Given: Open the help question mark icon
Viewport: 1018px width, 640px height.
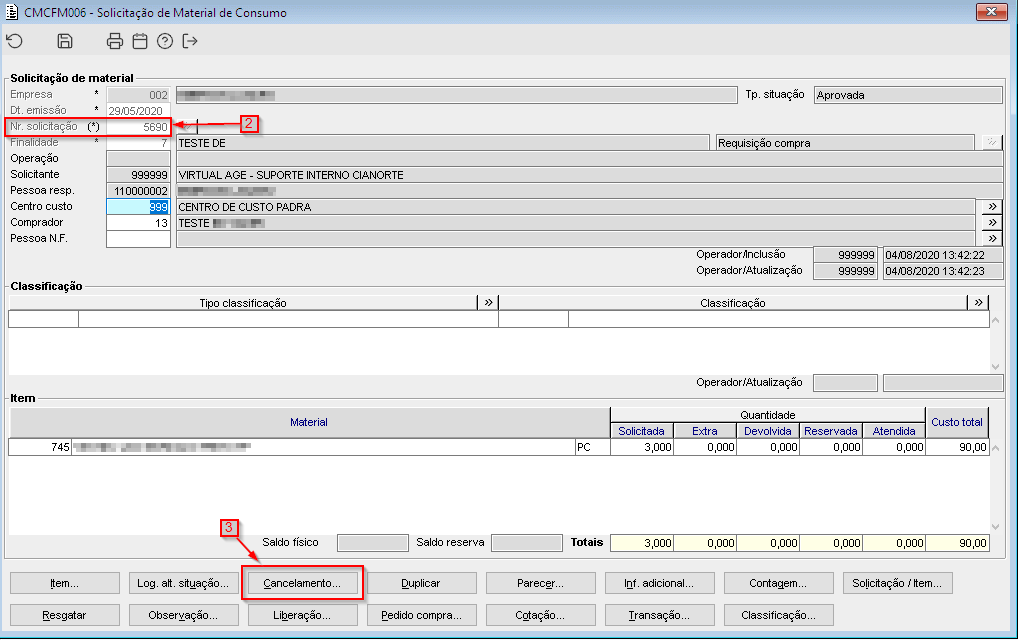Looking at the screenshot, I should pos(165,42).
